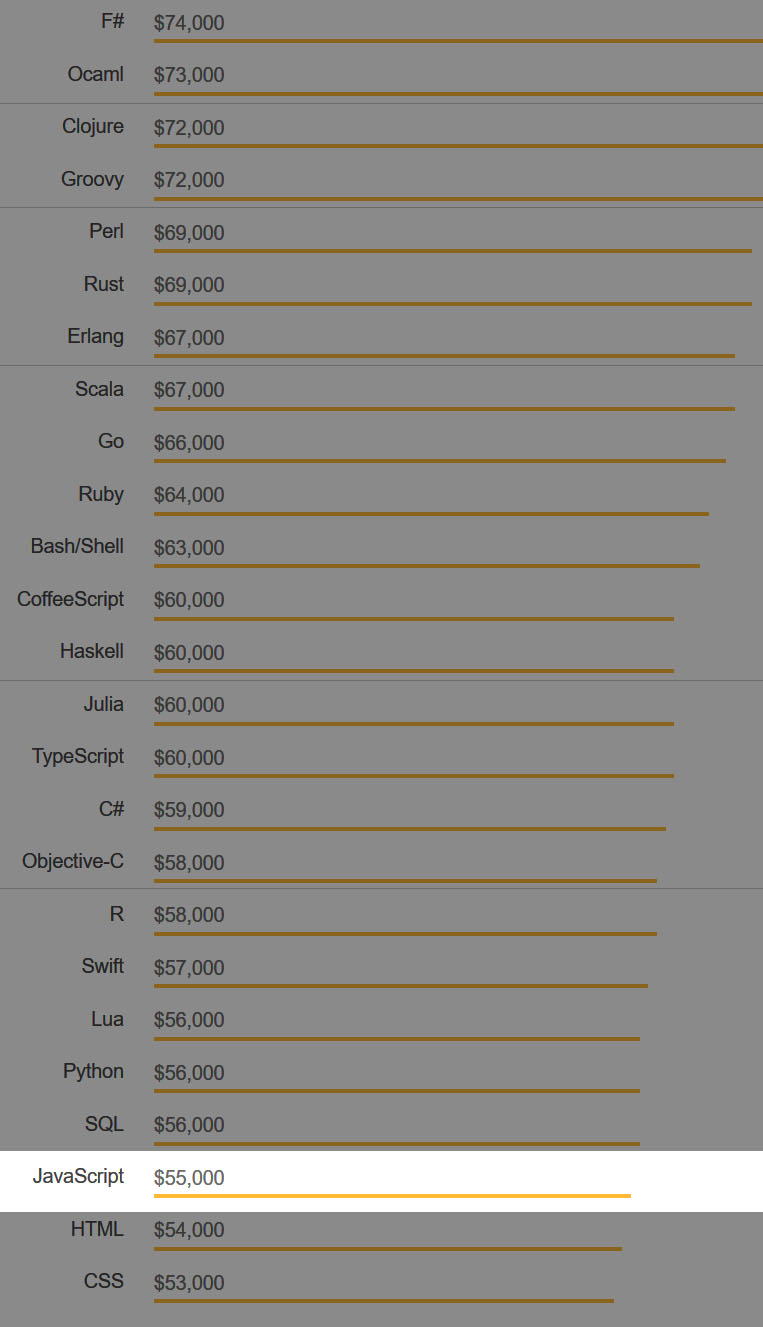Select the Objective-C language label
The height and width of the screenshot is (1327, 763).
[73, 861]
